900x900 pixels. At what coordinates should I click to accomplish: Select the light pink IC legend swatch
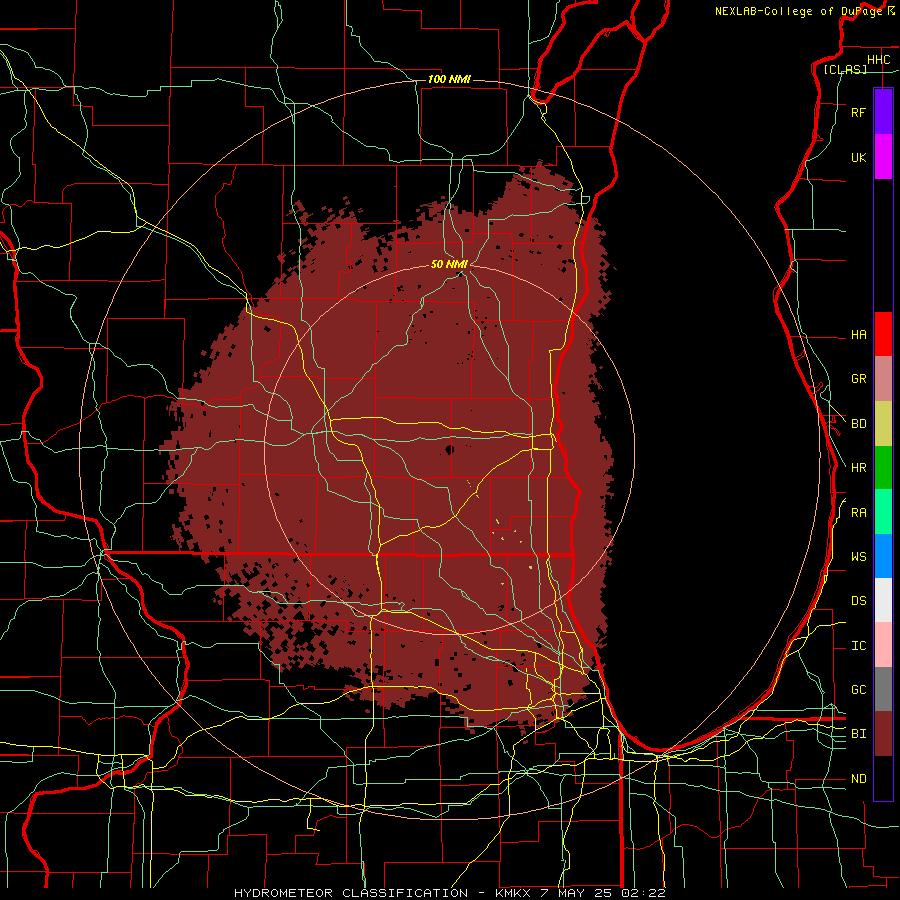pos(883,645)
